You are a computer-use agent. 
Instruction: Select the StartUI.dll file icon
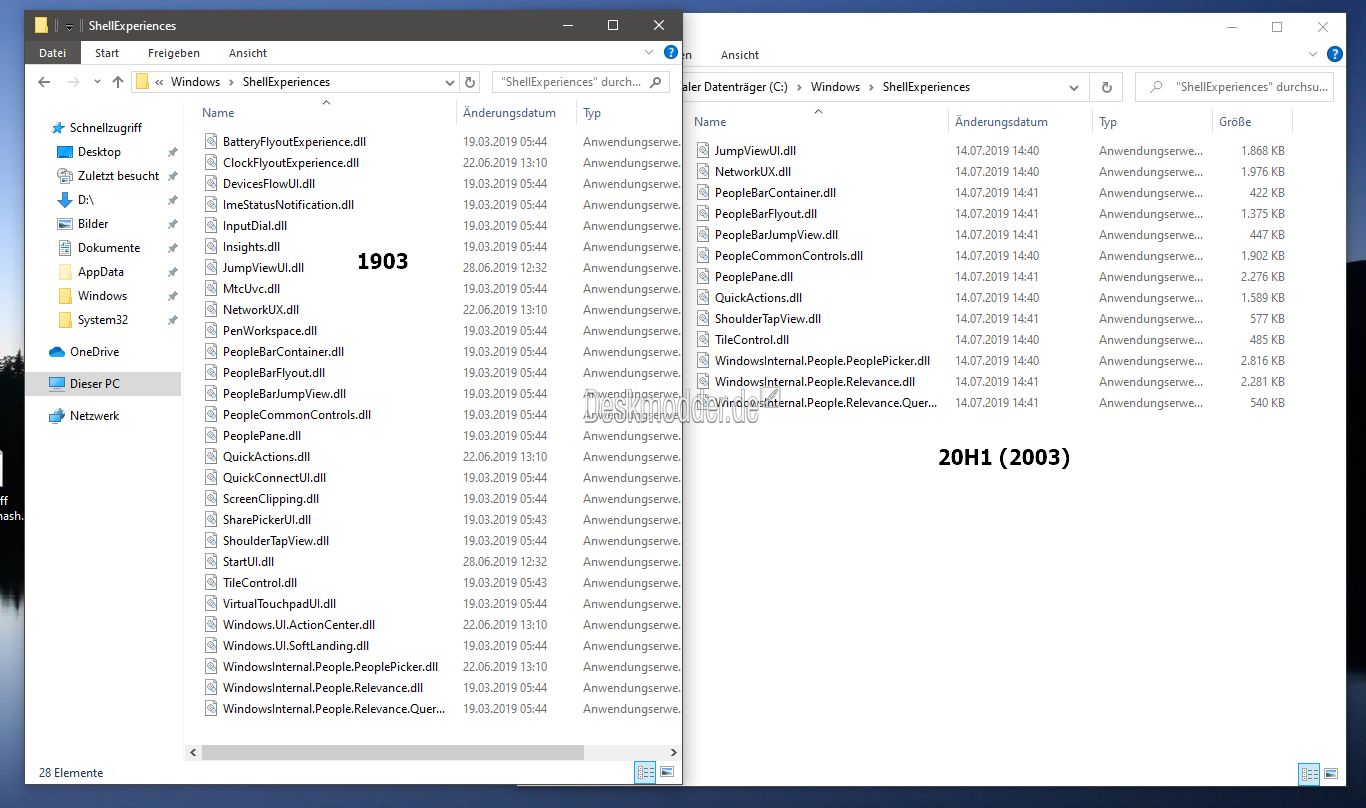[x=211, y=562]
